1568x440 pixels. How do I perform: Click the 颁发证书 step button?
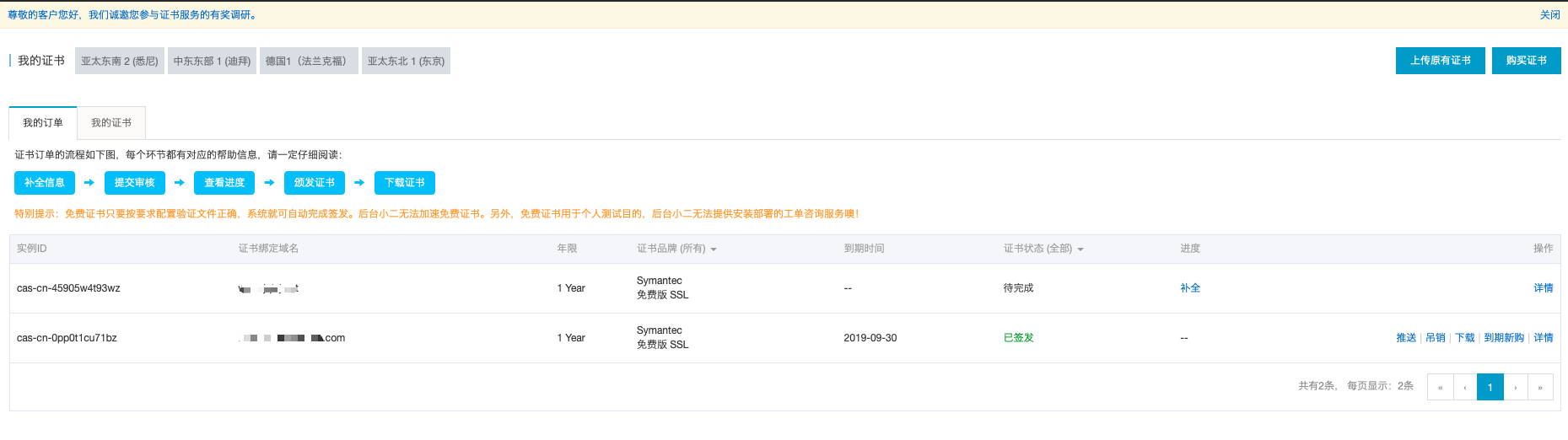tap(315, 183)
